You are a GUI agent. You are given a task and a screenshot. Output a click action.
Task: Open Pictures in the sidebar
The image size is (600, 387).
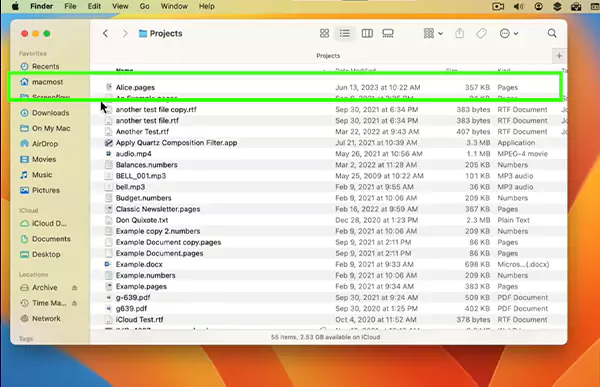40,190
